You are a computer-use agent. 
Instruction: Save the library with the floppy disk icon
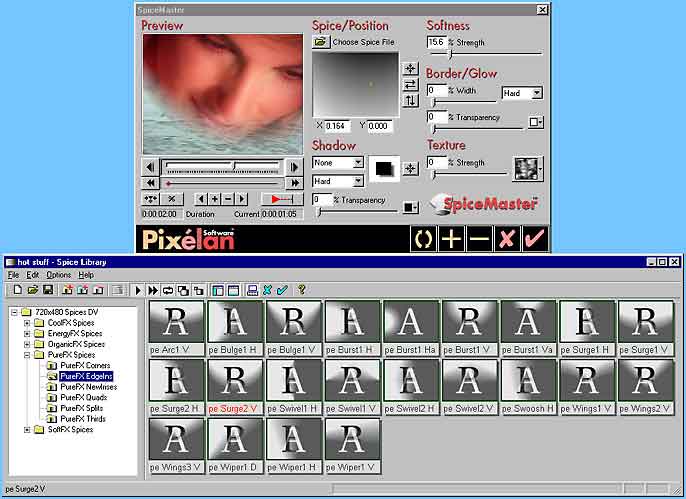coord(48,290)
